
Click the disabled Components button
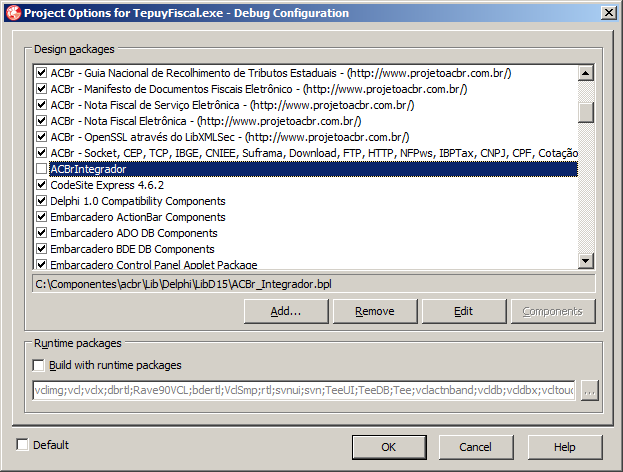pyautogui.click(x=553, y=311)
